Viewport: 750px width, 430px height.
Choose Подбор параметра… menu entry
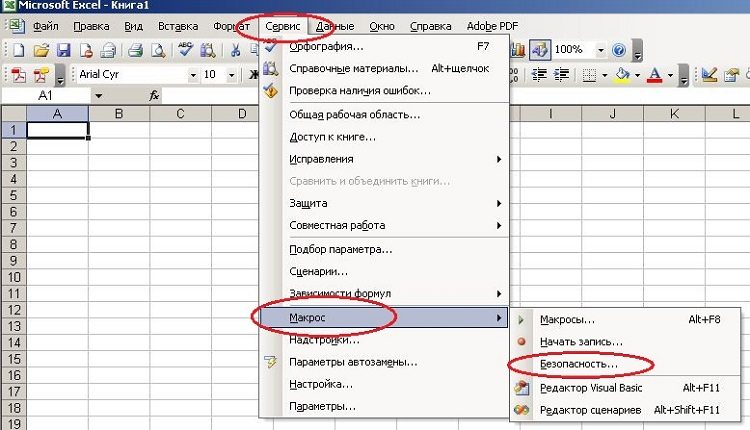pos(383,249)
